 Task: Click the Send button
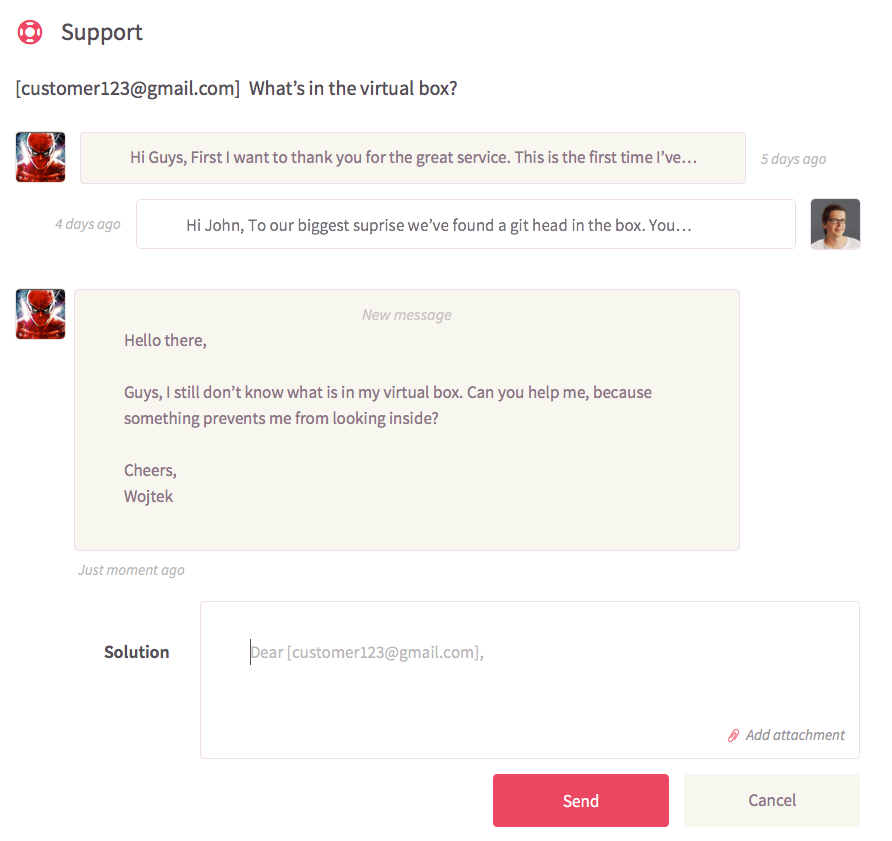point(581,801)
